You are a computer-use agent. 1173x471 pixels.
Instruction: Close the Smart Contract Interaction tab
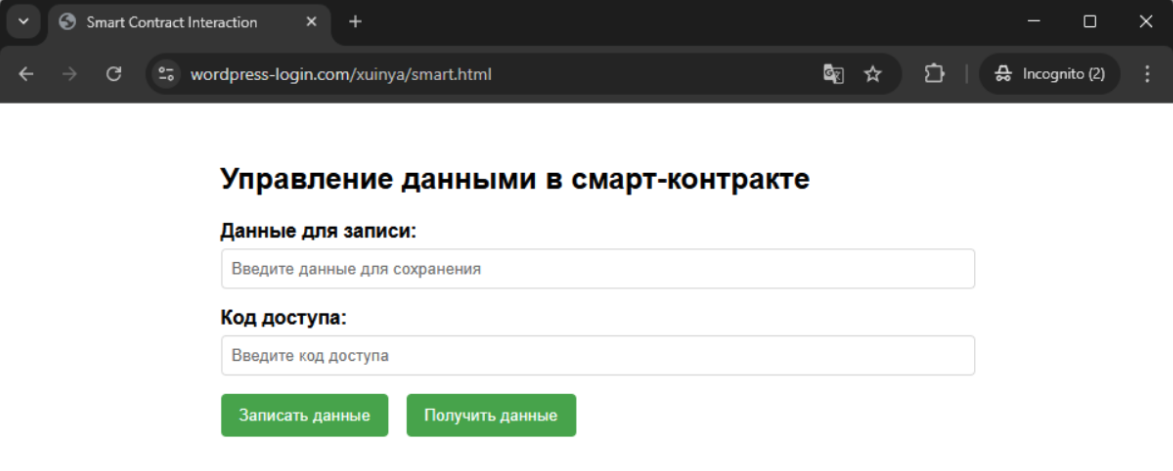coord(311,22)
